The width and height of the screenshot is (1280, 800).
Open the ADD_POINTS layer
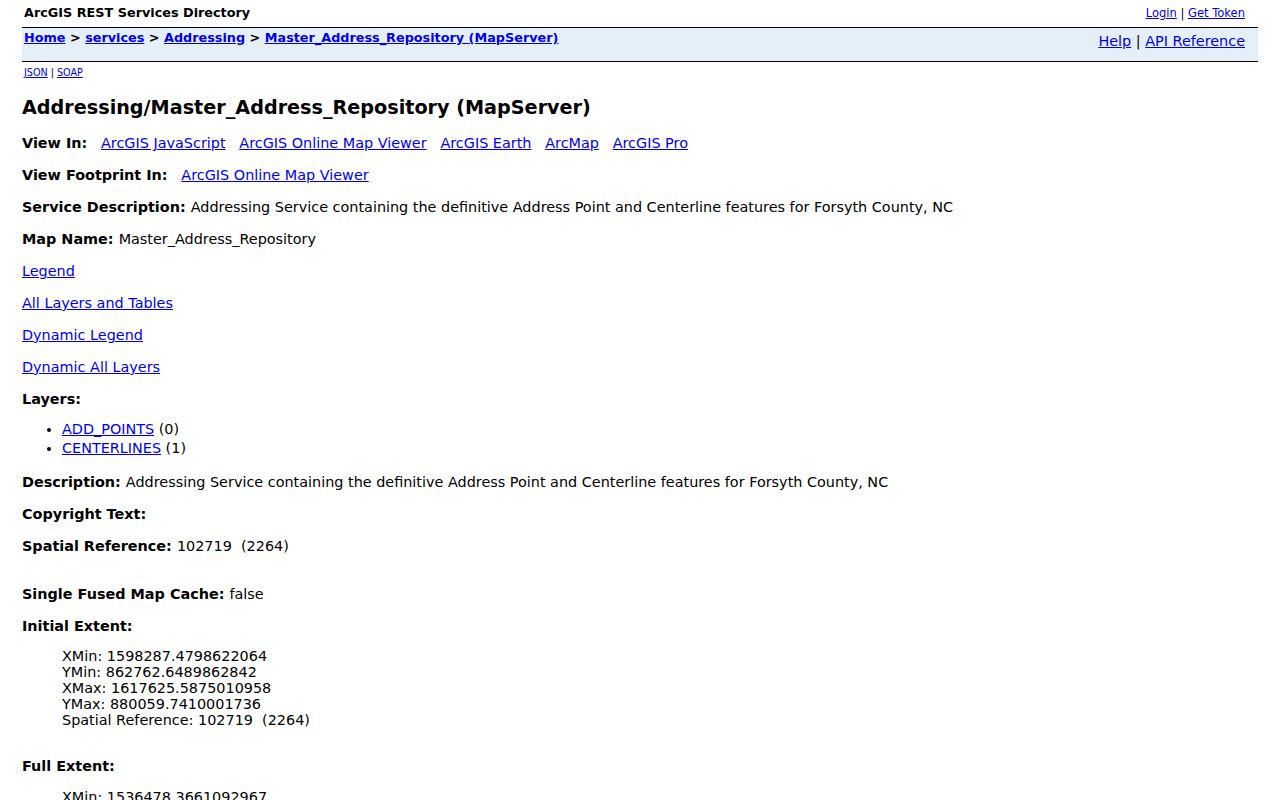coord(108,429)
